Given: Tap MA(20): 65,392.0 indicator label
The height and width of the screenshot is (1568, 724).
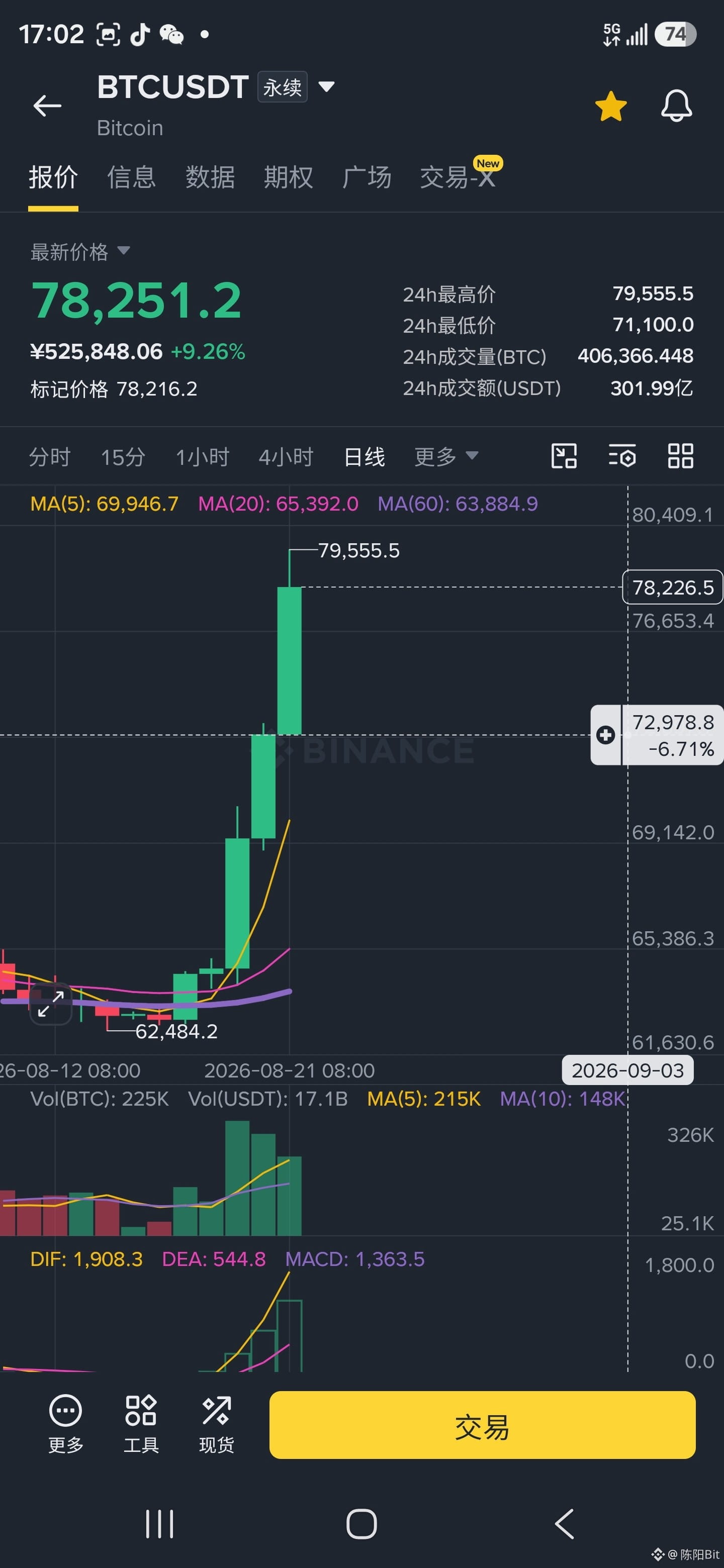Looking at the screenshot, I should (278, 504).
